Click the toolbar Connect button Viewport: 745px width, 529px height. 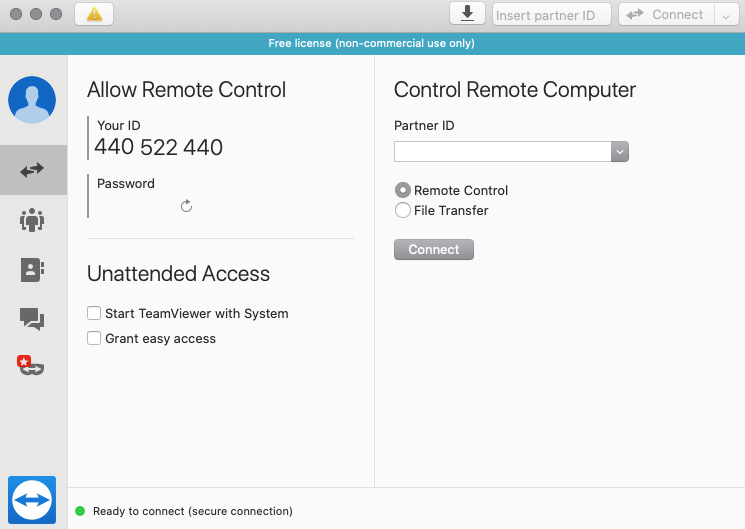click(x=666, y=14)
